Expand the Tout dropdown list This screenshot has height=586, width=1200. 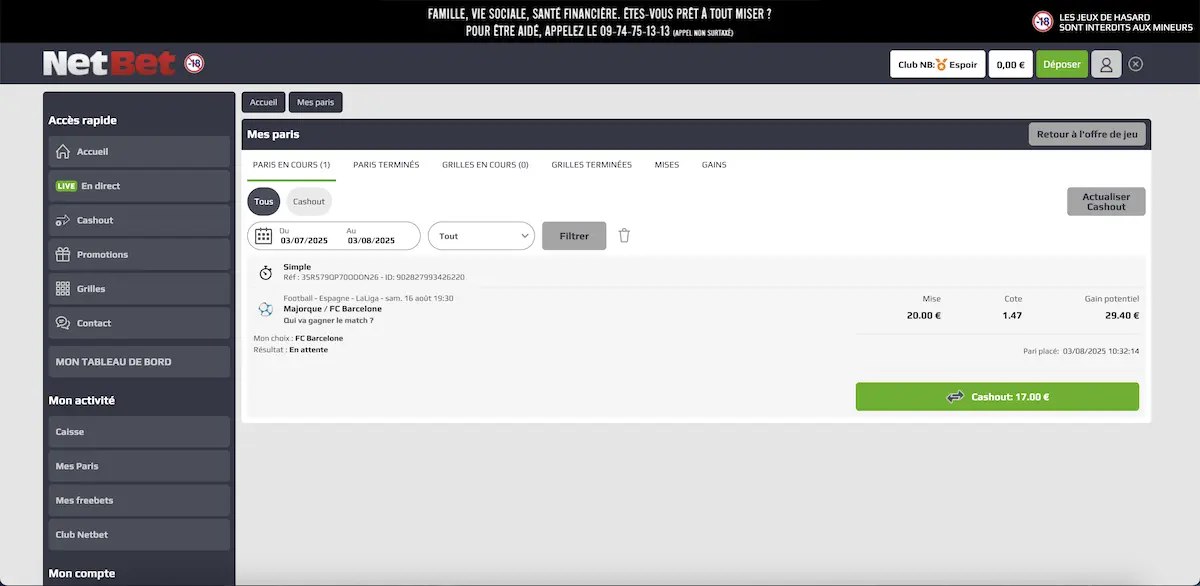click(x=482, y=236)
